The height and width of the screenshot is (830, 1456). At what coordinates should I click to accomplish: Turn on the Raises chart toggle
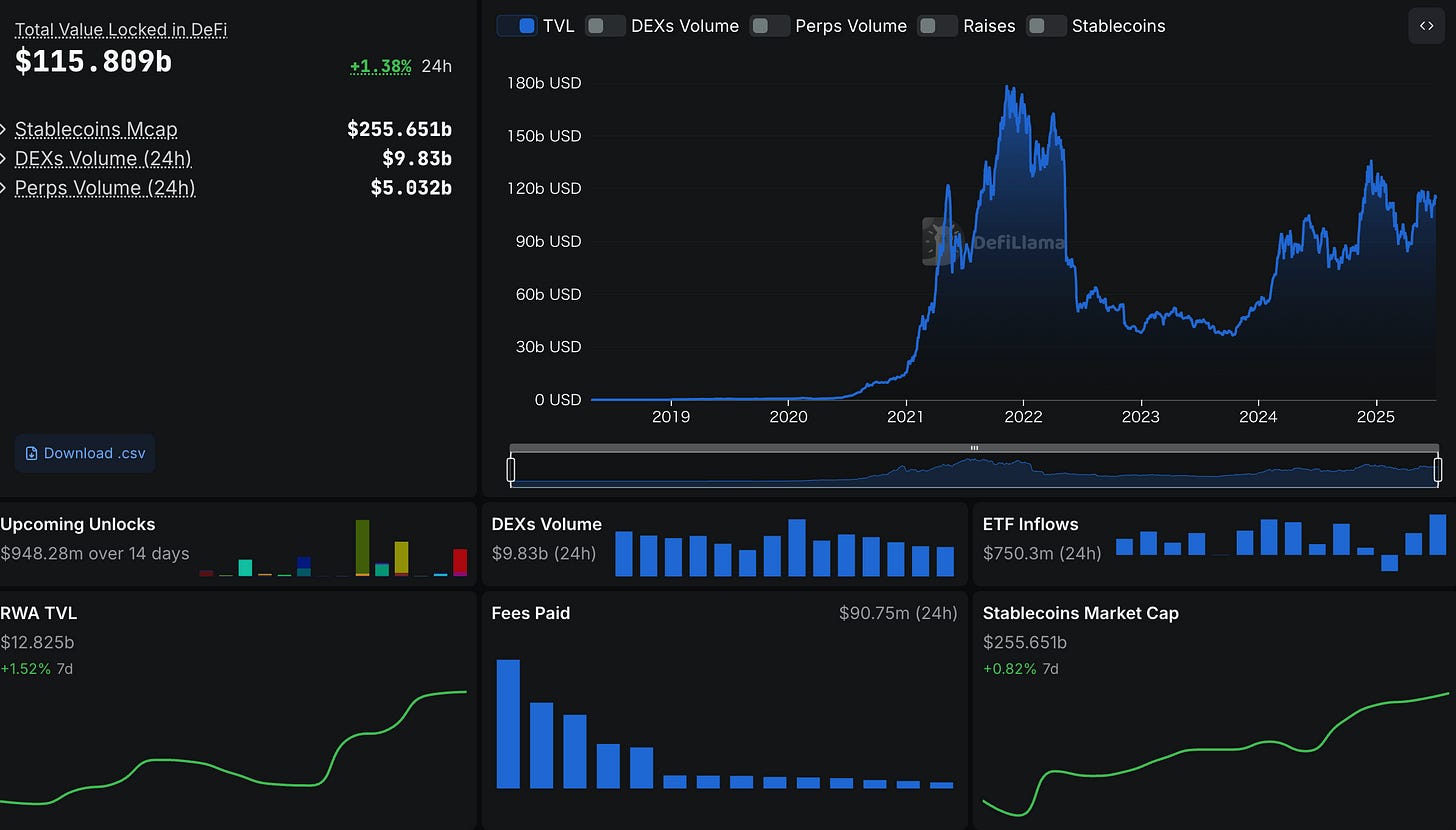pyautogui.click(x=938, y=26)
